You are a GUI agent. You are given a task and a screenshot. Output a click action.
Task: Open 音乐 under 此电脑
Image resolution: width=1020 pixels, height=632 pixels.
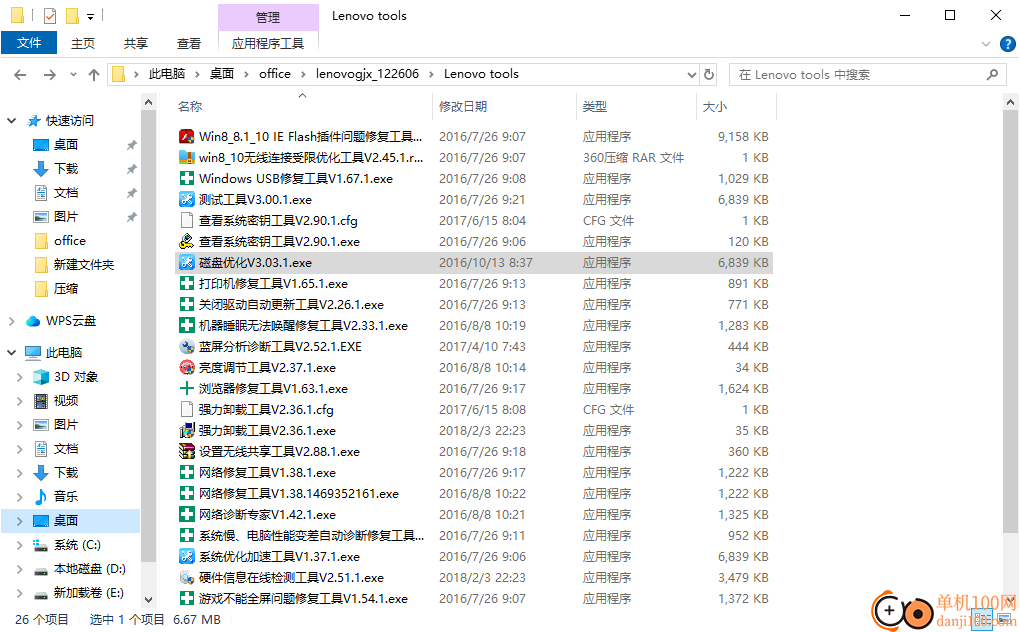coord(66,497)
